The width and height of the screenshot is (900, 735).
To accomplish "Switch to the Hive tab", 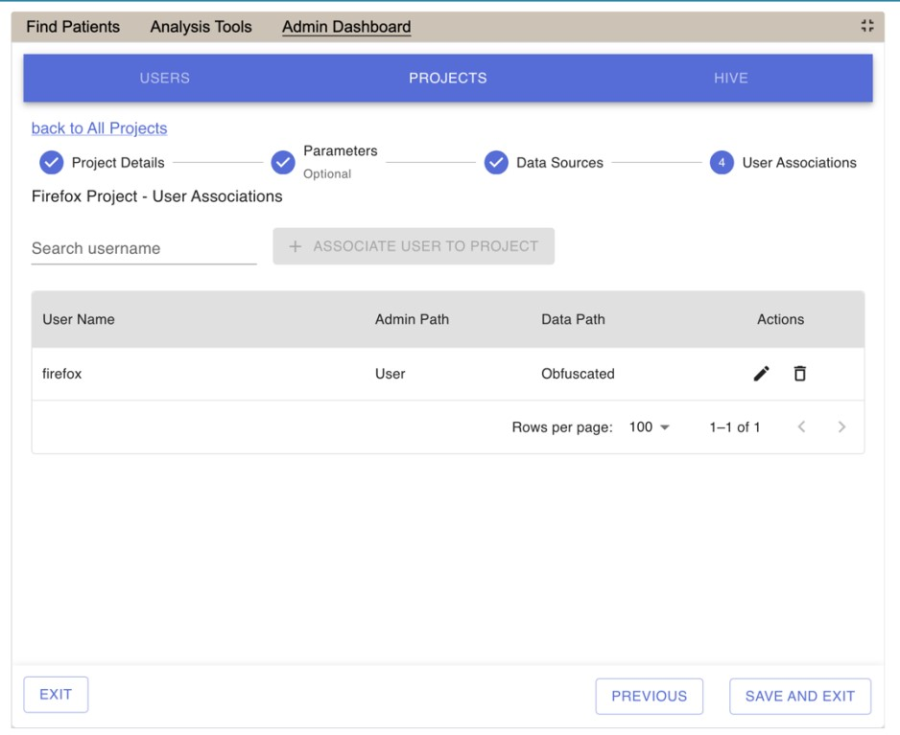I will click(730, 78).
